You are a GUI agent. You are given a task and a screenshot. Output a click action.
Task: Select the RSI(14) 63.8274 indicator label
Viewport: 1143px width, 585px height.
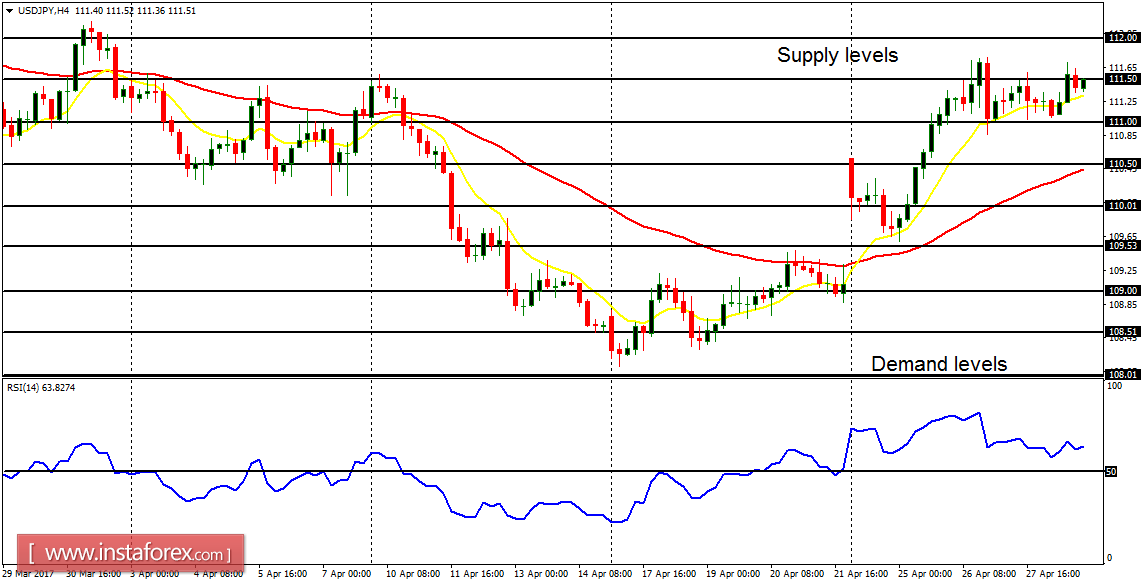(x=41, y=388)
